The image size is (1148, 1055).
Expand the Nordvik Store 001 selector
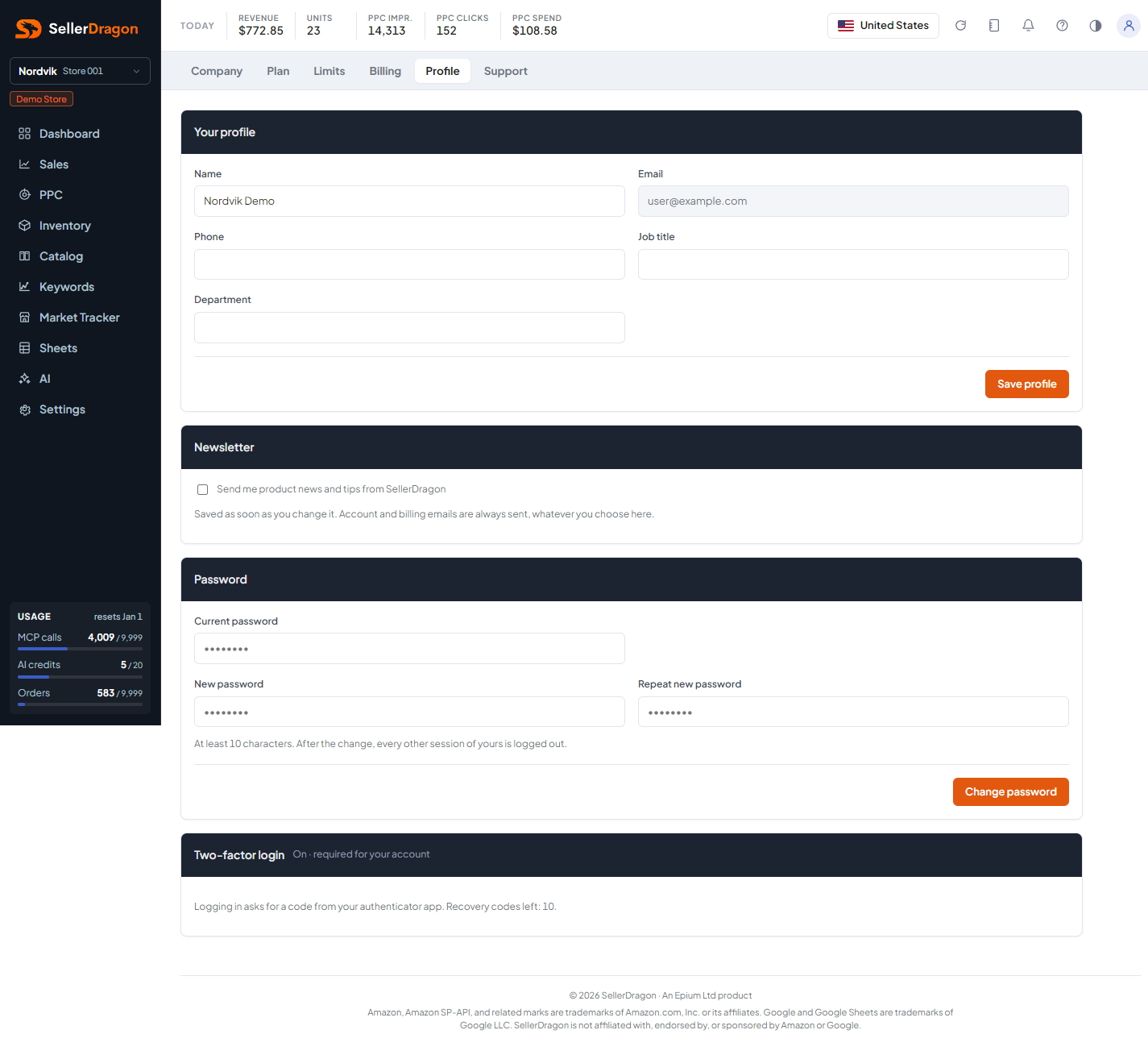click(80, 71)
